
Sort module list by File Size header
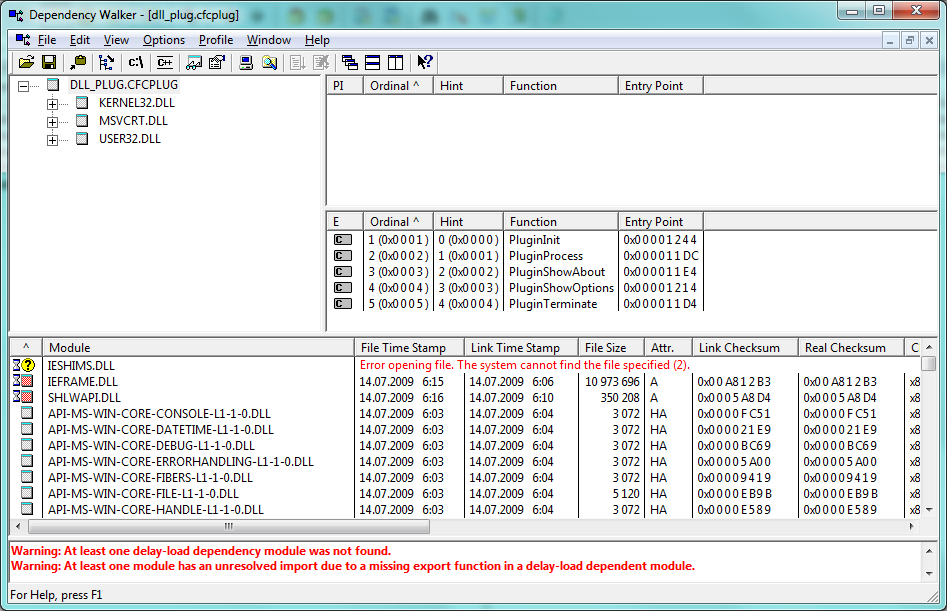[606, 348]
